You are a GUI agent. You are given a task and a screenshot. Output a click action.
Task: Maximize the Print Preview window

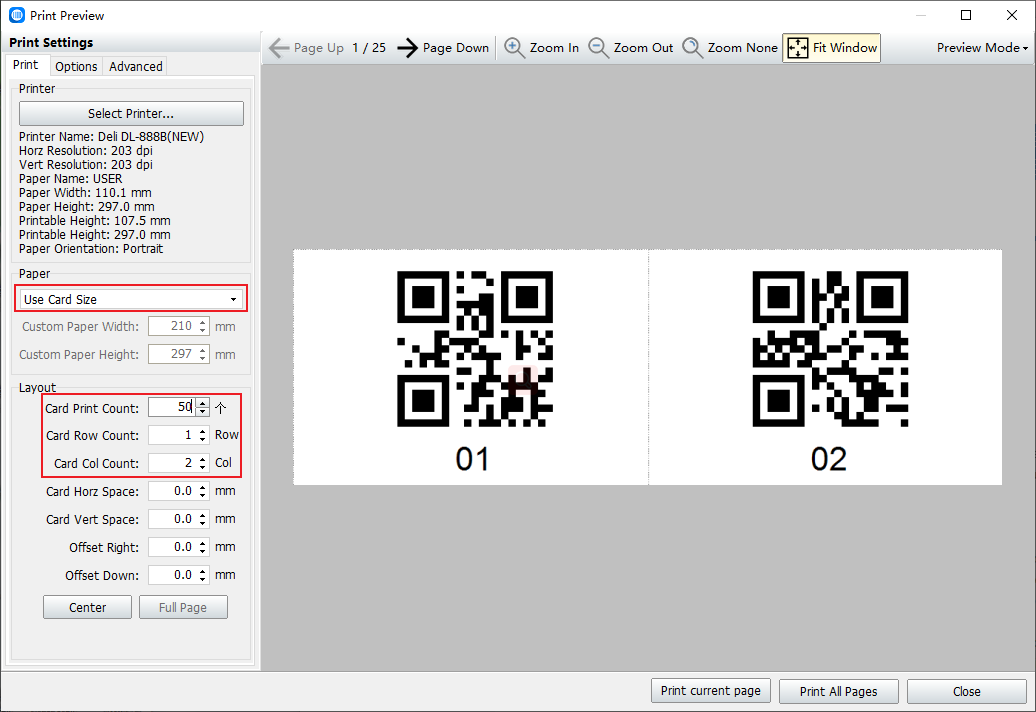pyautogui.click(x=966, y=15)
